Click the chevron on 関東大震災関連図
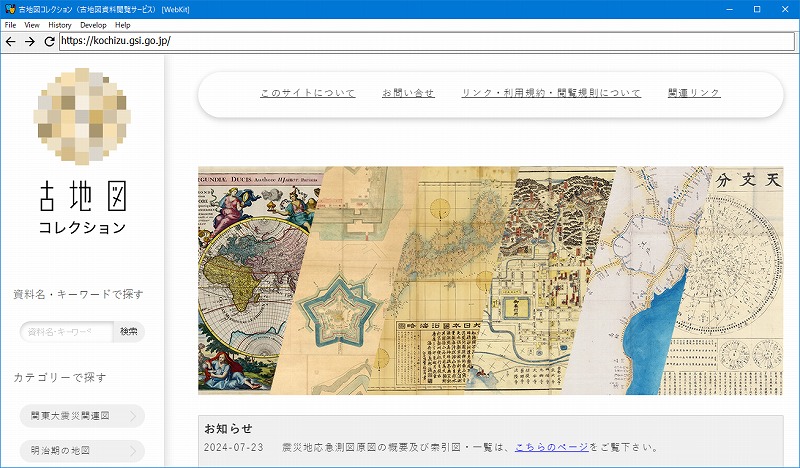The height and width of the screenshot is (468, 800). (133, 416)
